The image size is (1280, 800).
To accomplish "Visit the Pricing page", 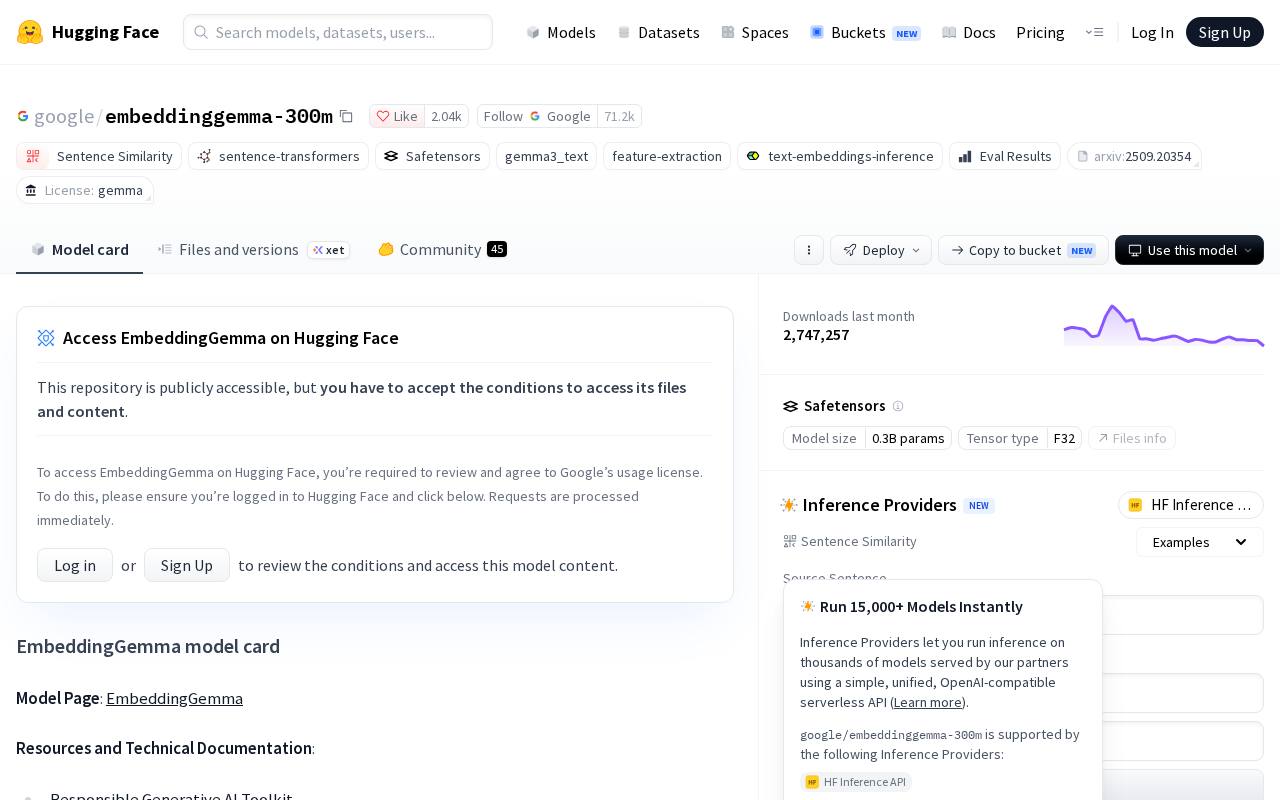I will (x=1040, y=32).
